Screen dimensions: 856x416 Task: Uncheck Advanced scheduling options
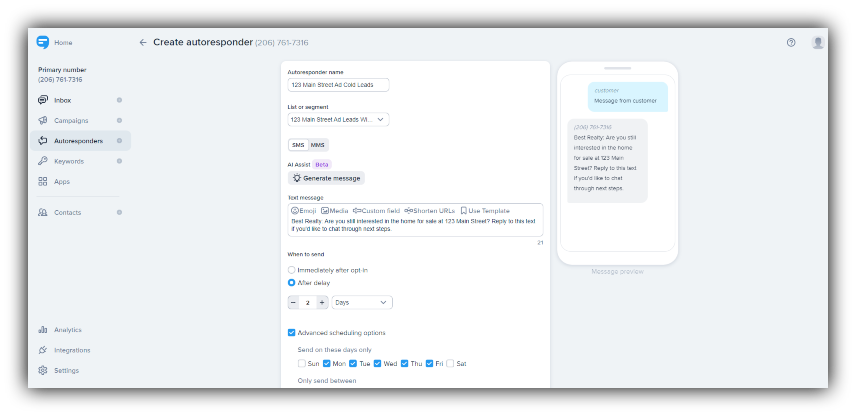point(291,332)
